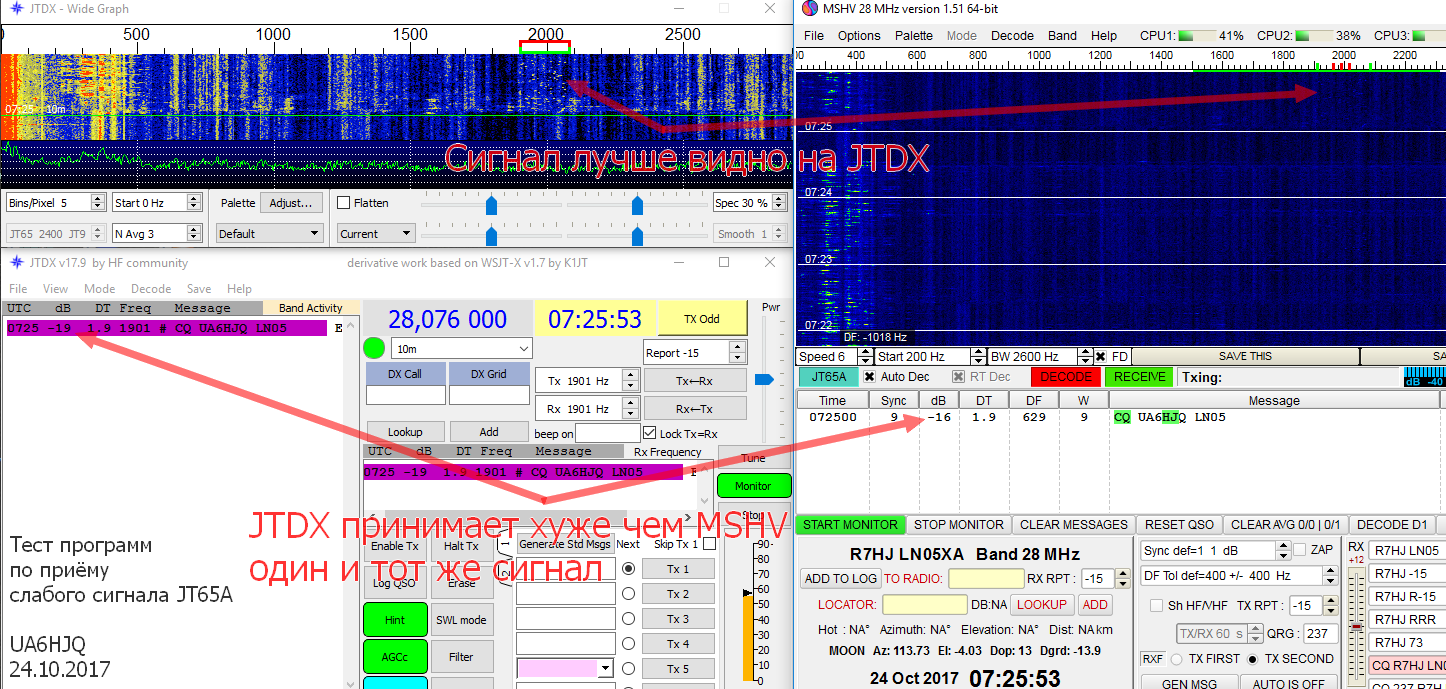Screen dimensions: 1446x689
Task: Click the Spec 30 % spinbox
Action: click(749, 203)
